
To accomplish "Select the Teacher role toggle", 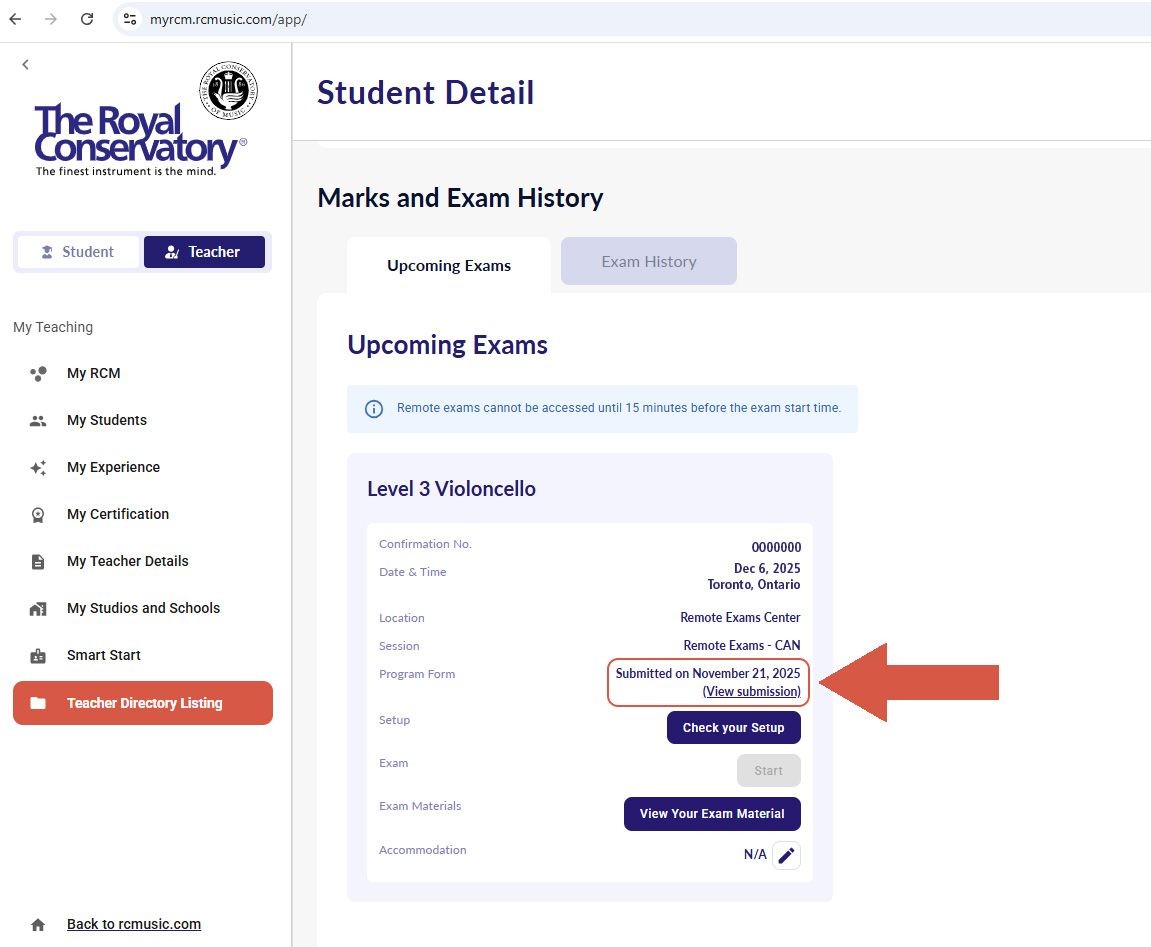I will coord(204,252).
